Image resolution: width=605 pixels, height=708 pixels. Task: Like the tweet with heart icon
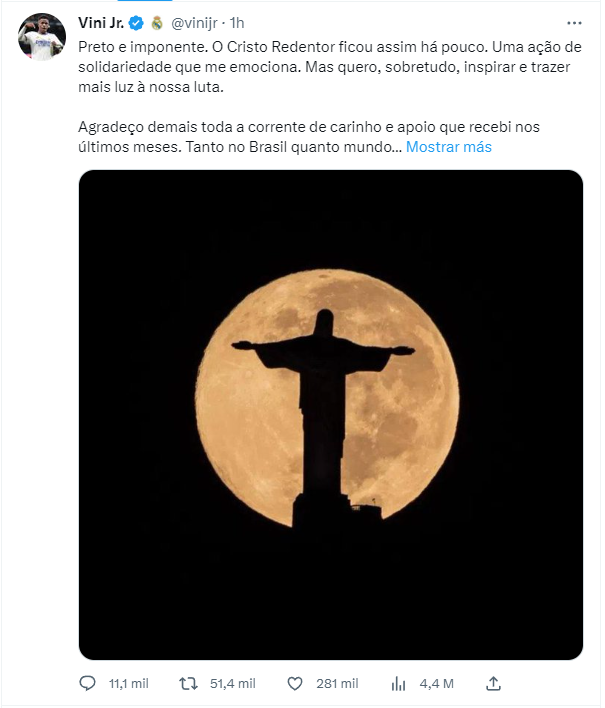click(295, 684)
